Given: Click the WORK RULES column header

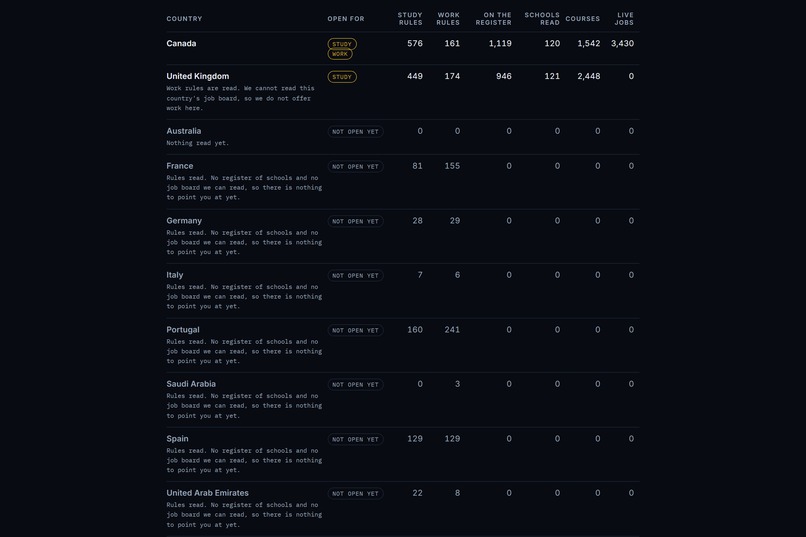Looking at the screenshot, I should coord(448,18).
